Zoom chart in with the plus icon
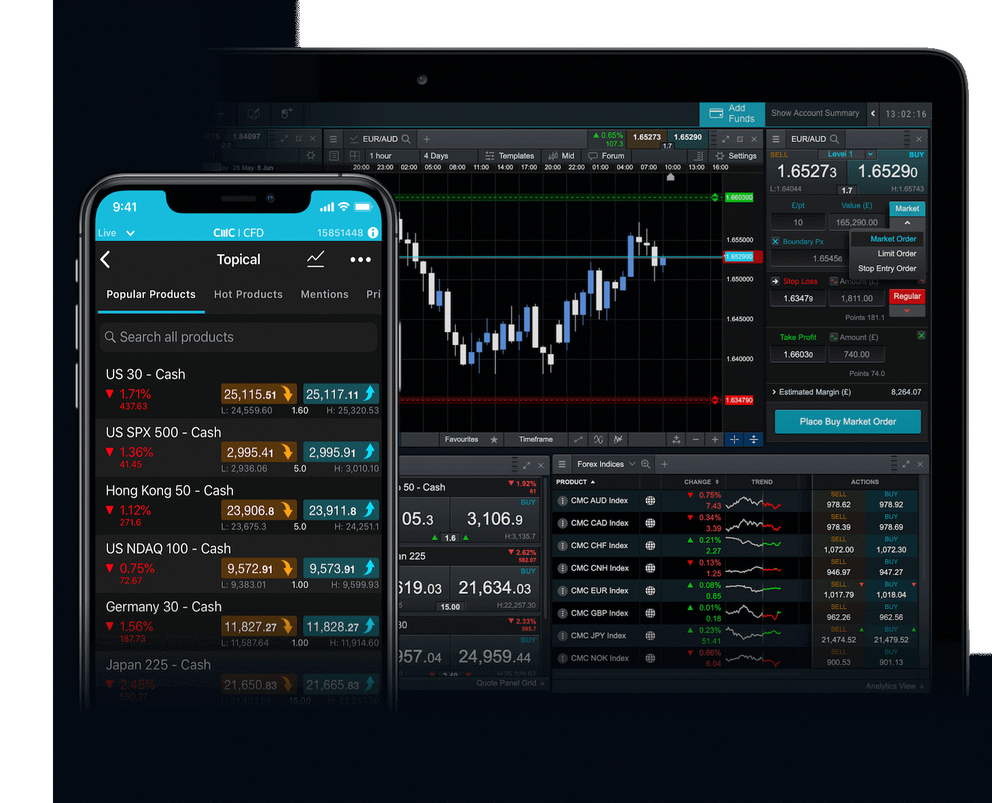Screen dimensions: 992x803 [x=715, y=439]
